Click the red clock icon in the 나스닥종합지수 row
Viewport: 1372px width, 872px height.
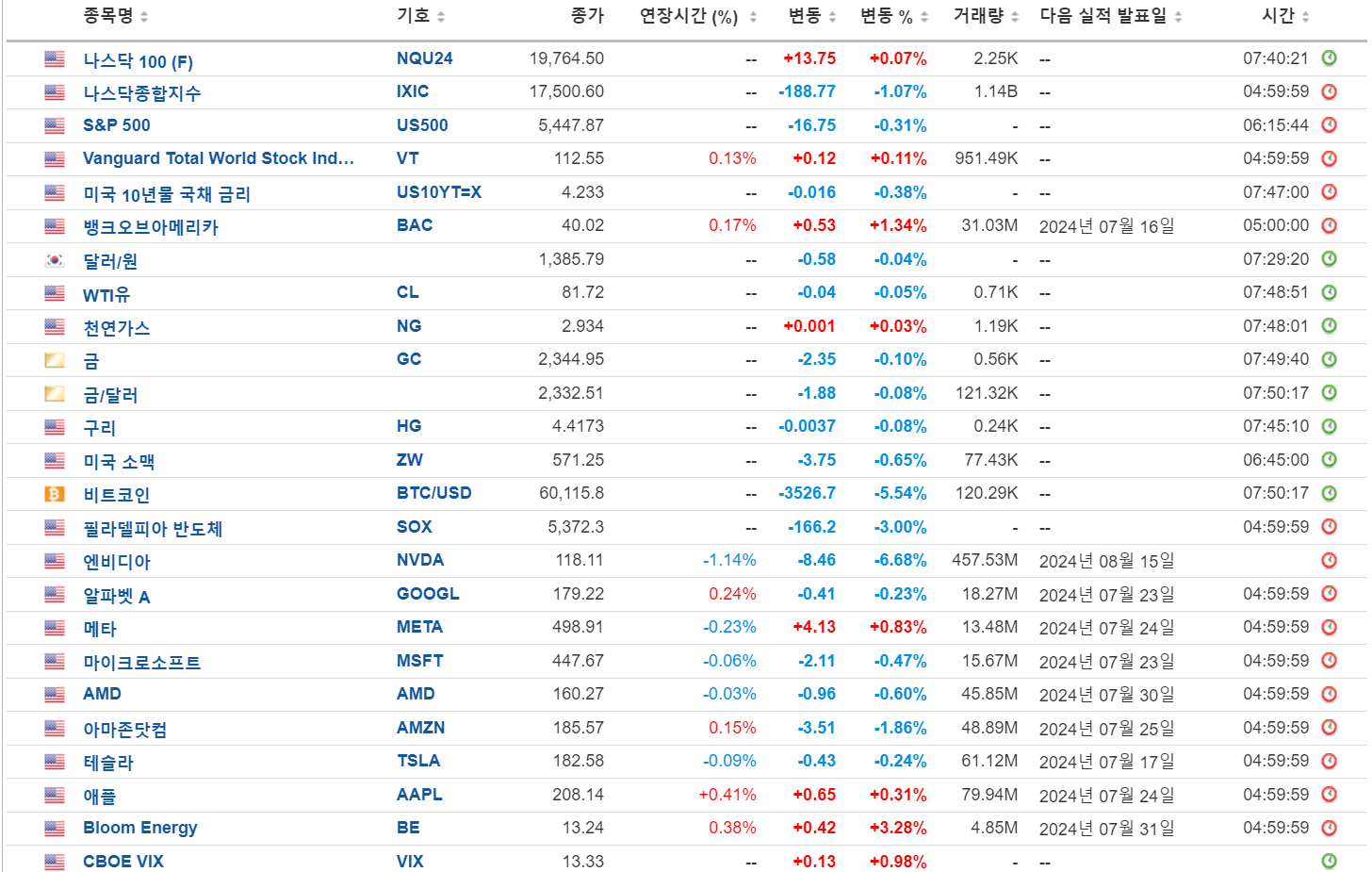pyautogui.click(x=1329, y=92)
